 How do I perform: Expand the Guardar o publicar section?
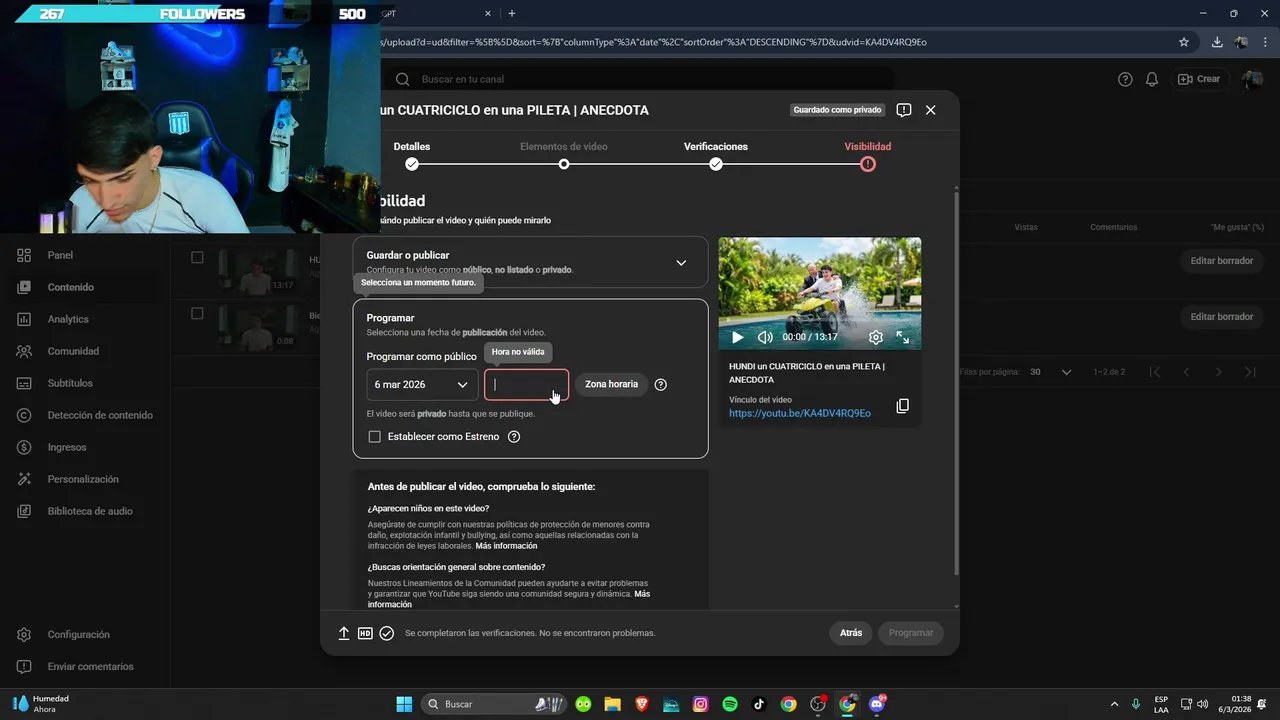pos(681,263)
